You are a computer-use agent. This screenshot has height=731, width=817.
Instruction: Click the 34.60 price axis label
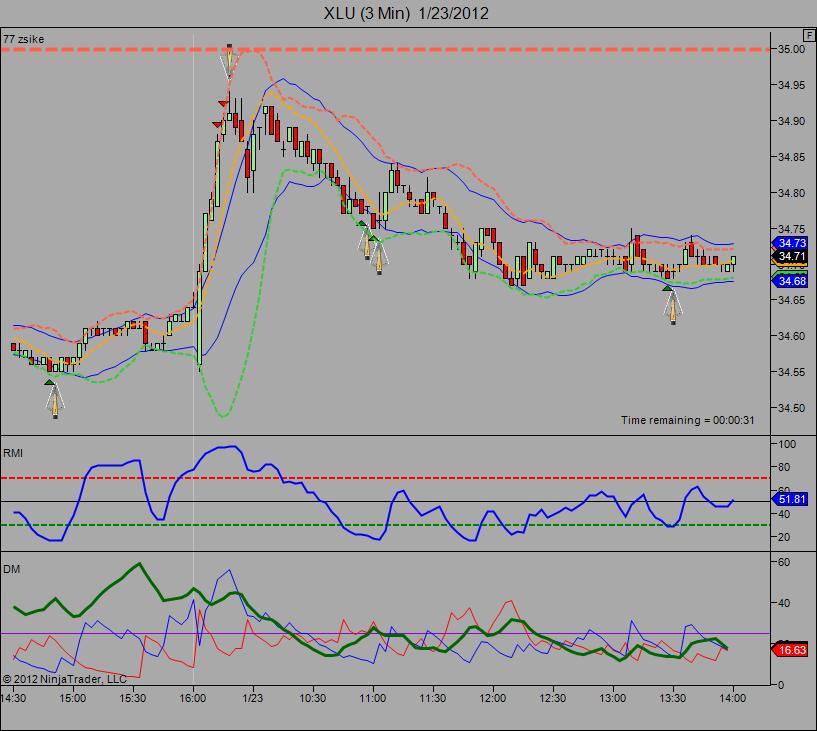[791, 336]
